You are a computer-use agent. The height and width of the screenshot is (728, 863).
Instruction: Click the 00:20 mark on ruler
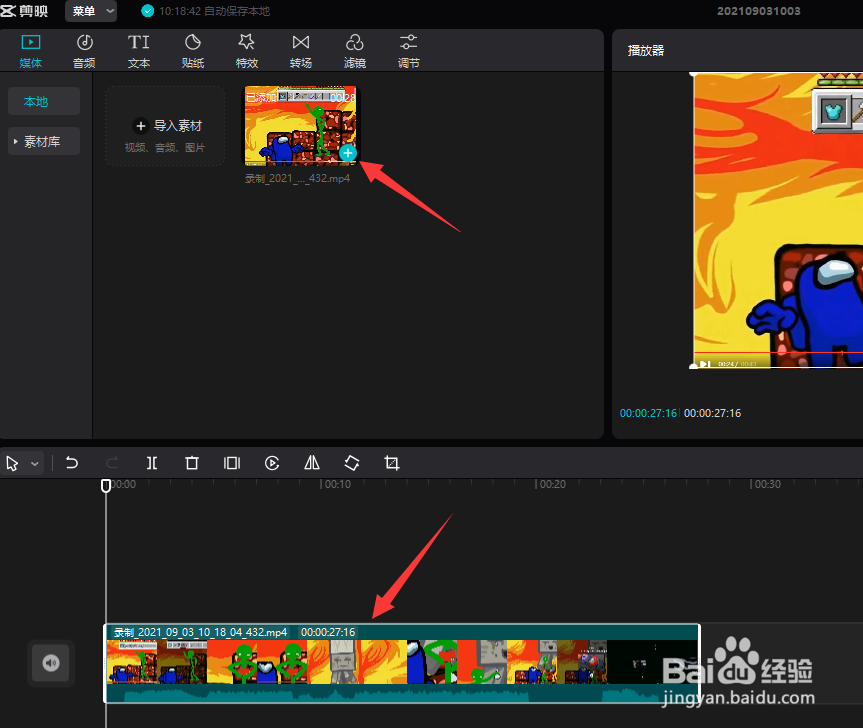tap(551, 484)
